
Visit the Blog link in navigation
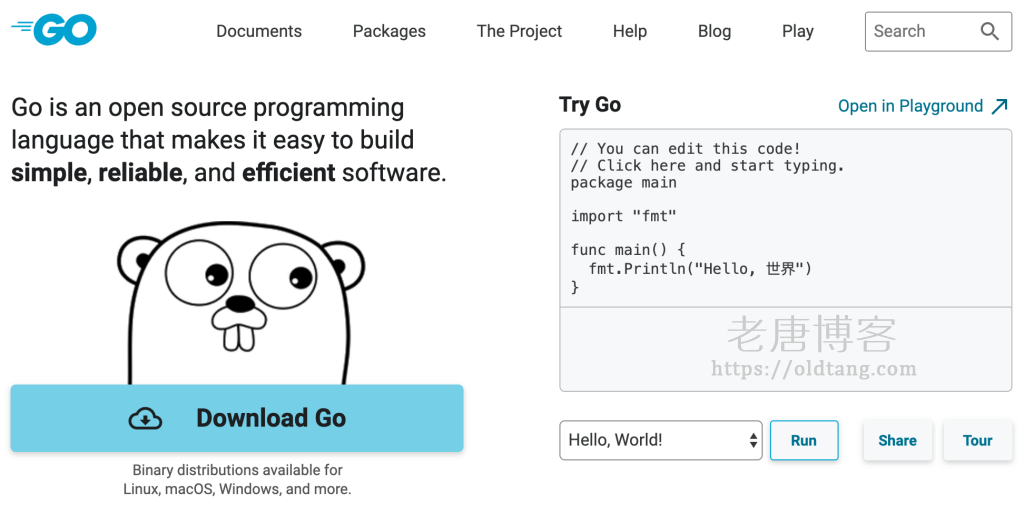[x=714, y=31]
